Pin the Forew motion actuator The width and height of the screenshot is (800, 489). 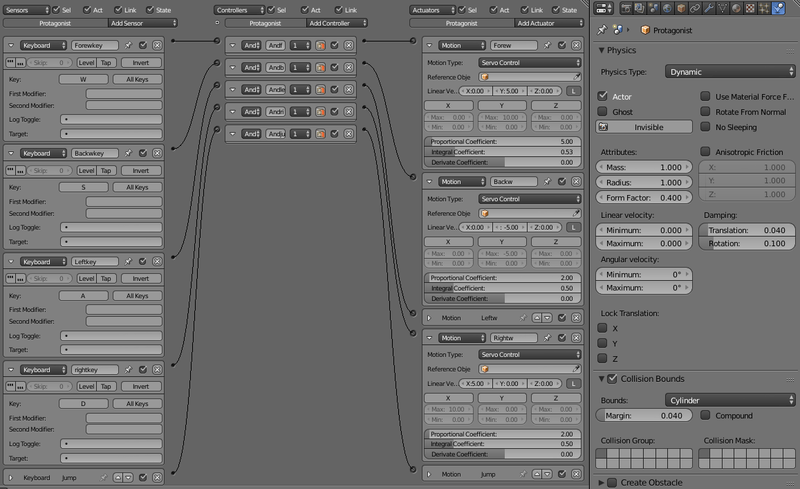pyautogui.click(x=547, y=45)
